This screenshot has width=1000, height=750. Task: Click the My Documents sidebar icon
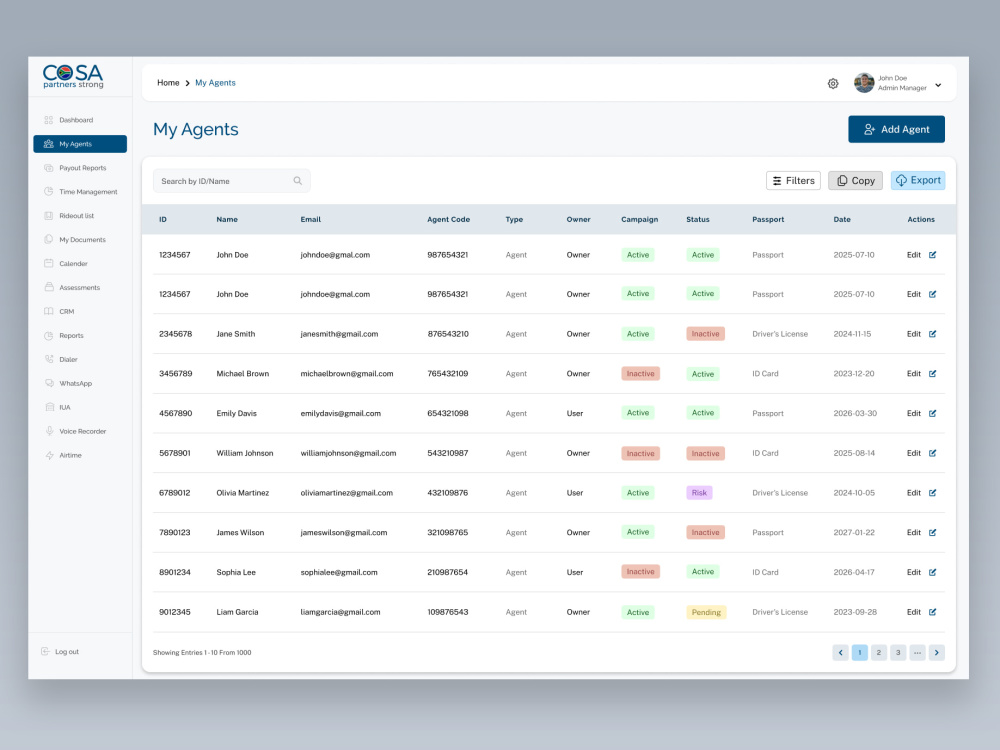pyautogui.click(x=48, y=239)
